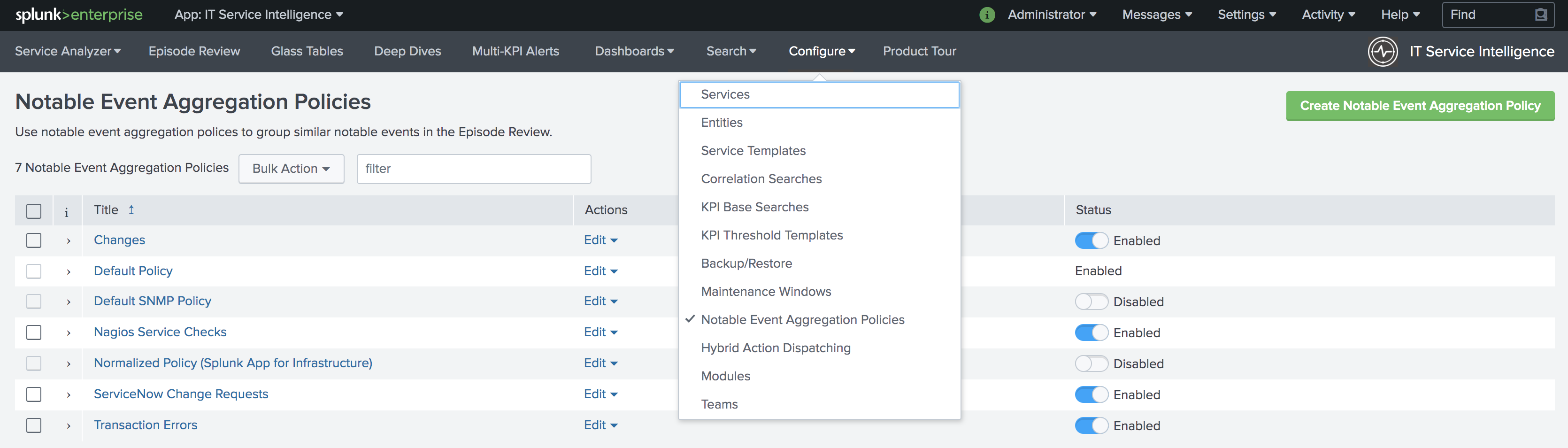Click the sort arrow next to Title column

coord(132,209)
